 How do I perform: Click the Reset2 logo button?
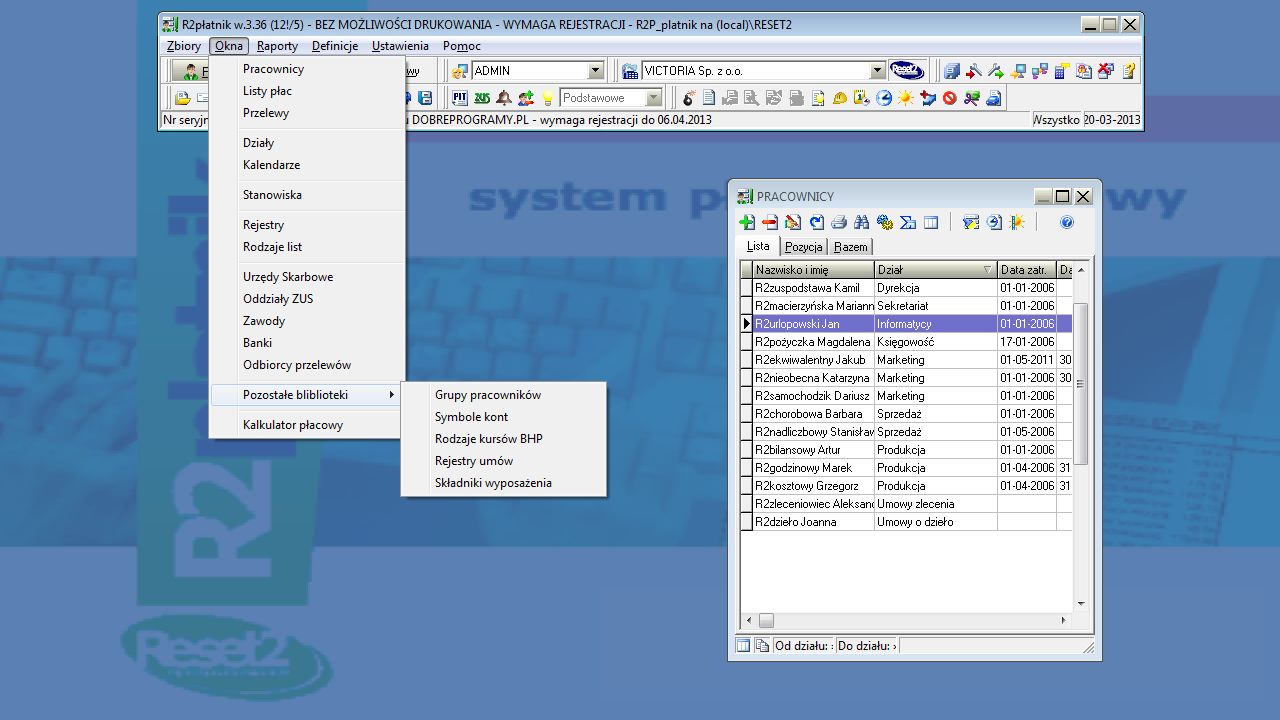point(907,71)
